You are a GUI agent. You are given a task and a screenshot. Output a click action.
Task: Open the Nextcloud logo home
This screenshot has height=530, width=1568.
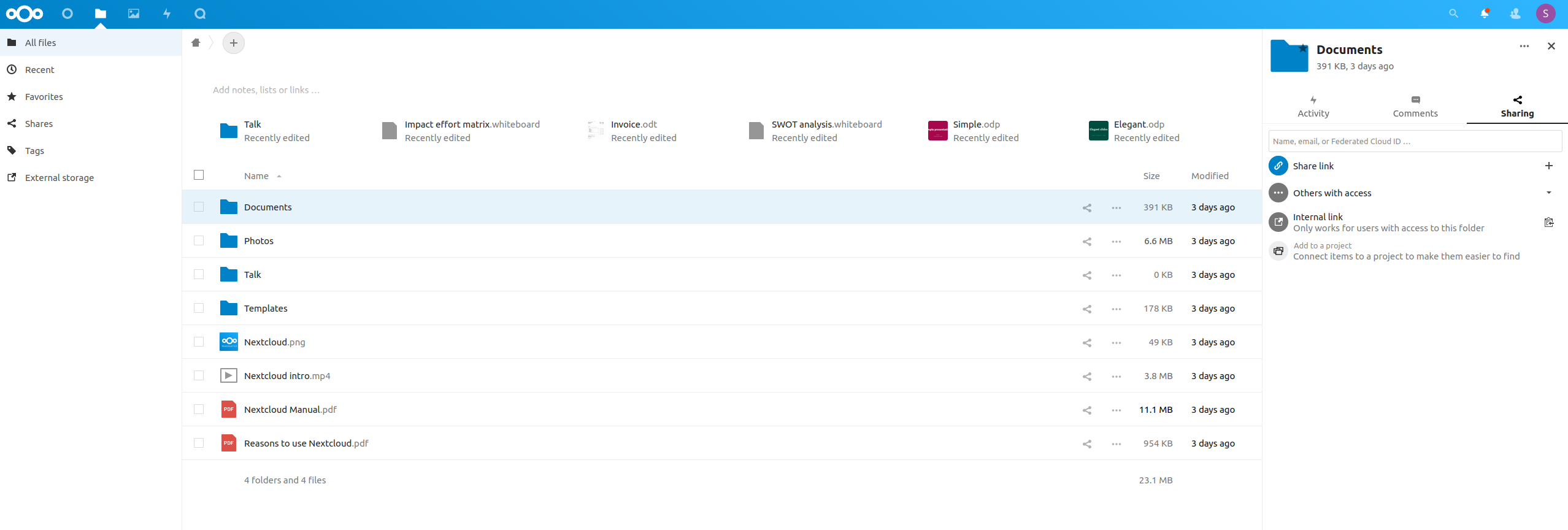tap(25, 13)
